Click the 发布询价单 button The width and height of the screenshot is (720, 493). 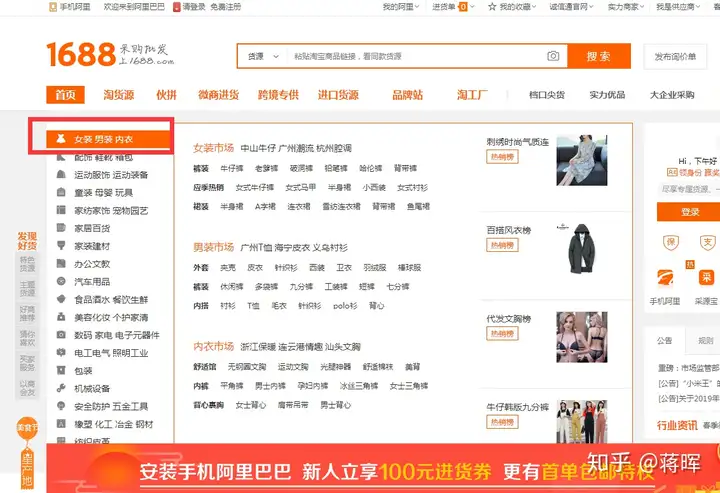(675, 56)
